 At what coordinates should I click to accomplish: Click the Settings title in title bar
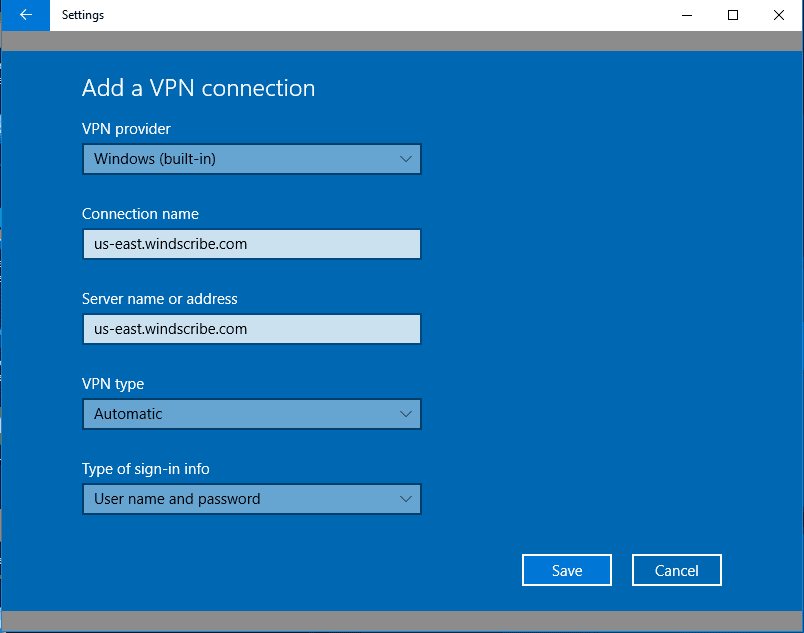pyautogui.click(x=82, y=15)
